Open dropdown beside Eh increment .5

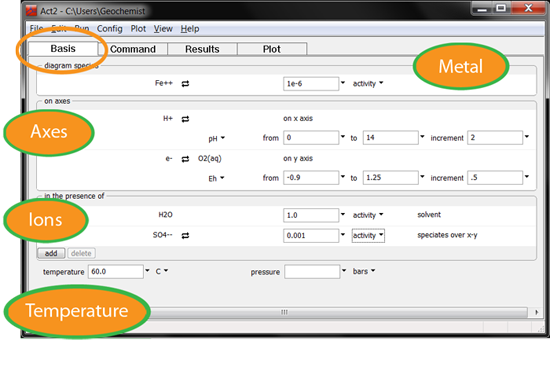point(527,177)
